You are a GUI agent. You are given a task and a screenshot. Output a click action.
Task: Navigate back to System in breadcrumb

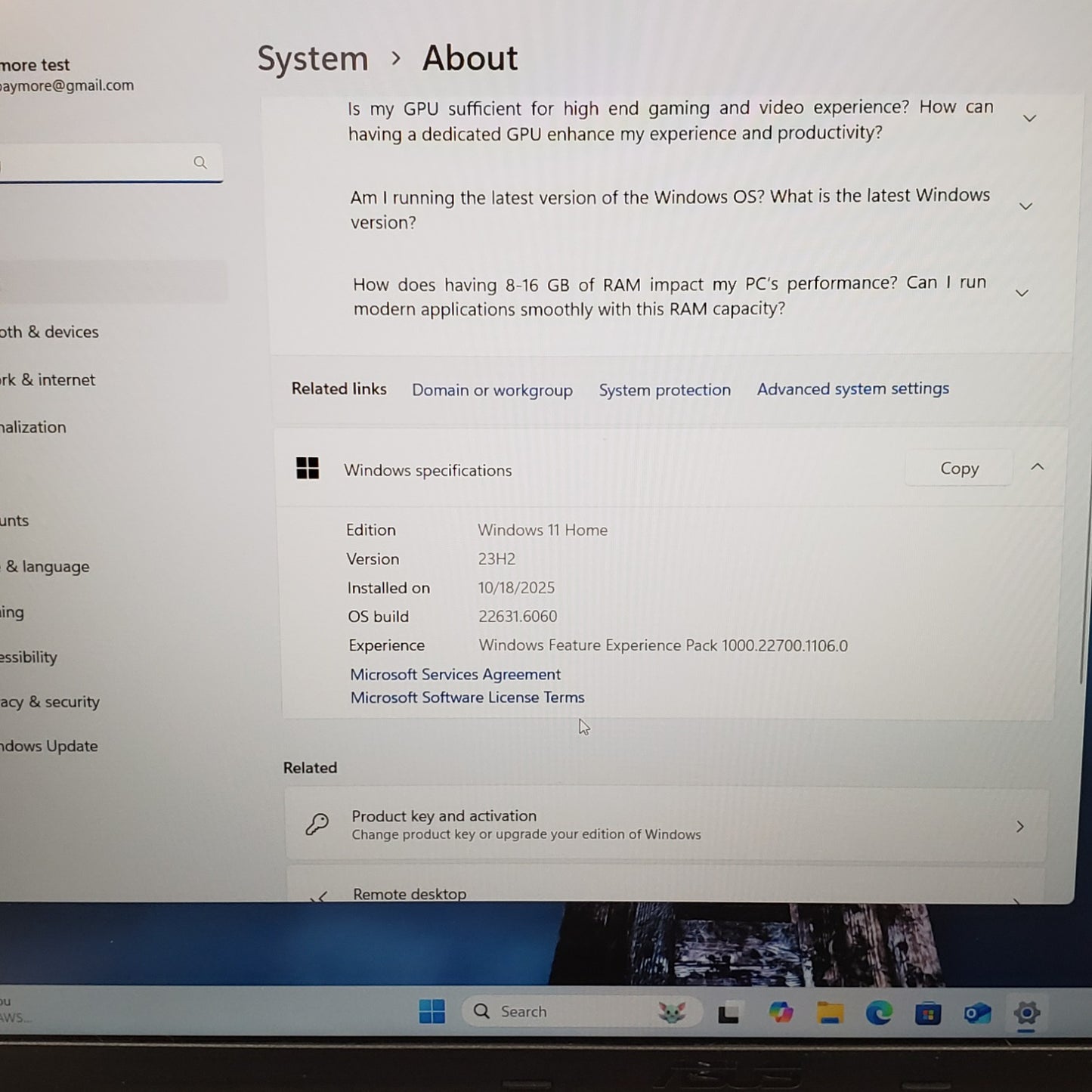[x=313, y=59]
